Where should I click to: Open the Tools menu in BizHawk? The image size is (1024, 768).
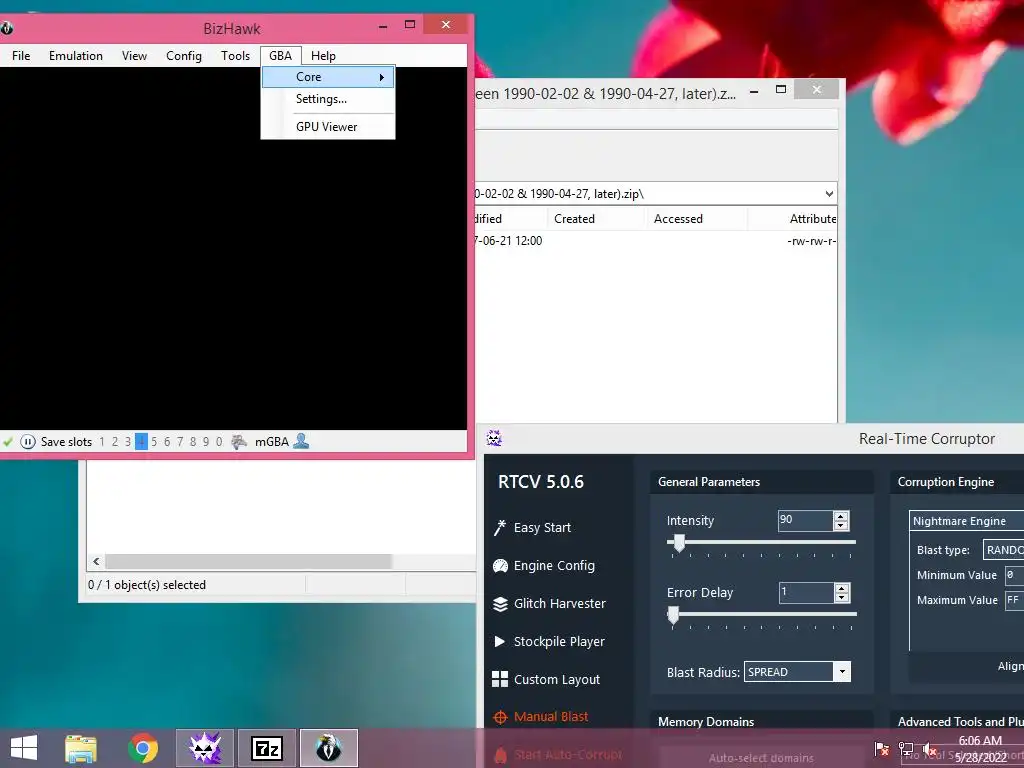click(x=235, y=56)
